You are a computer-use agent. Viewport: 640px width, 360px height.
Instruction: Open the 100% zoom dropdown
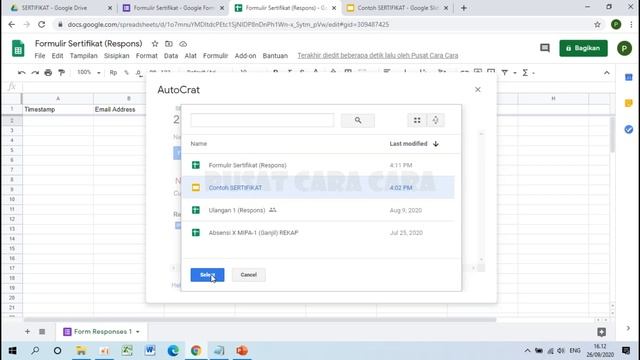89,73
